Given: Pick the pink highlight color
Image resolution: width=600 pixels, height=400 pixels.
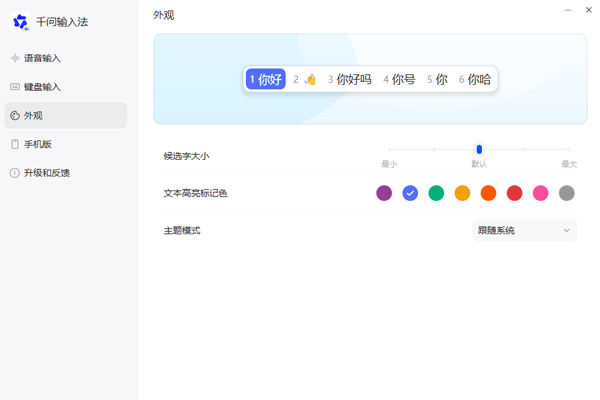Looking at the screenshot, I should pos(540,193).
